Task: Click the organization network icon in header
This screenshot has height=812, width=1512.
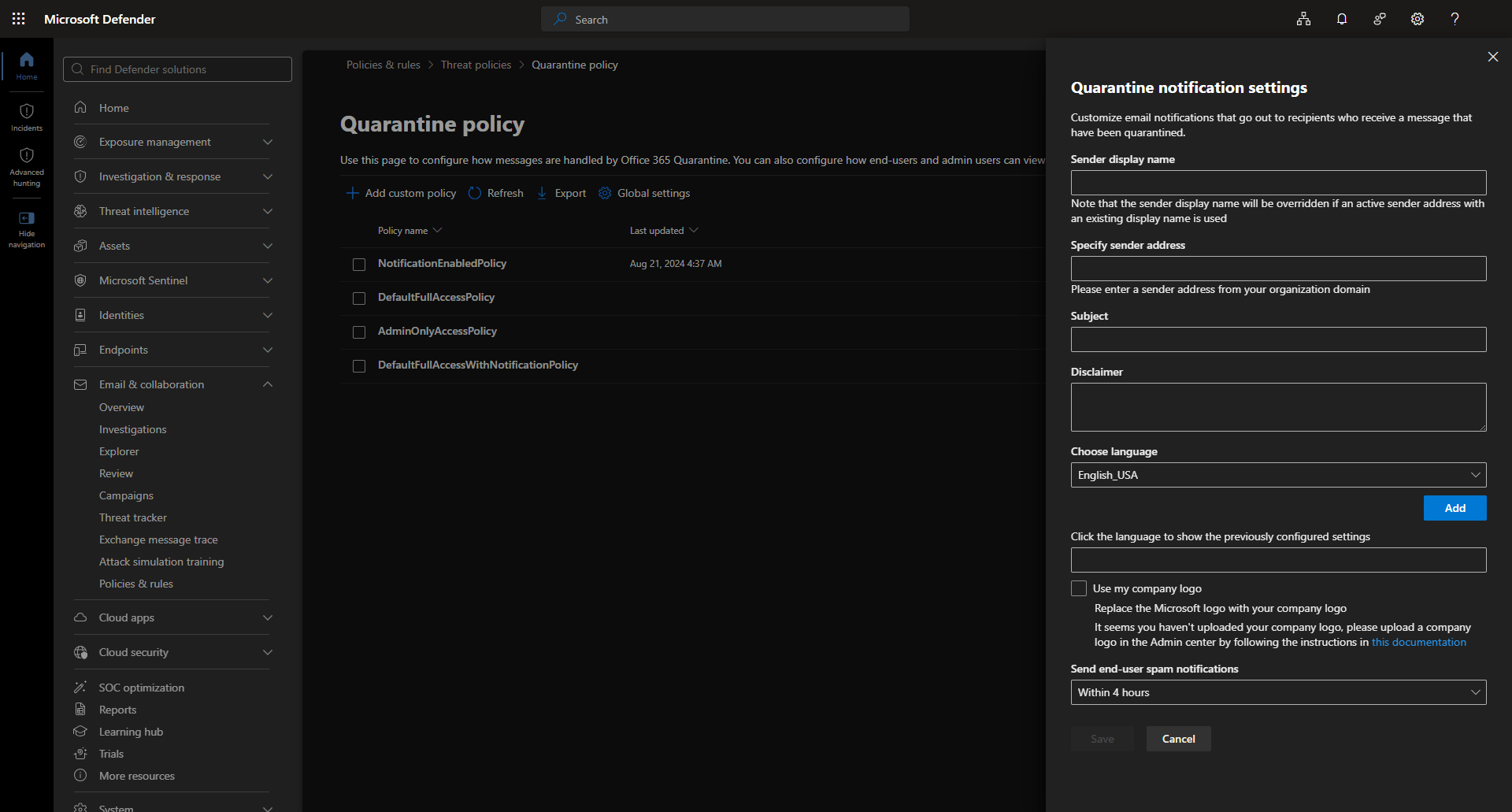Action: 1304,19
